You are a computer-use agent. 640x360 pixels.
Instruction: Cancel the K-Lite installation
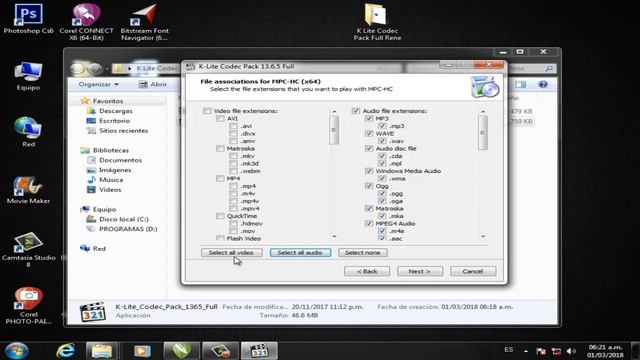click(473, 271)
